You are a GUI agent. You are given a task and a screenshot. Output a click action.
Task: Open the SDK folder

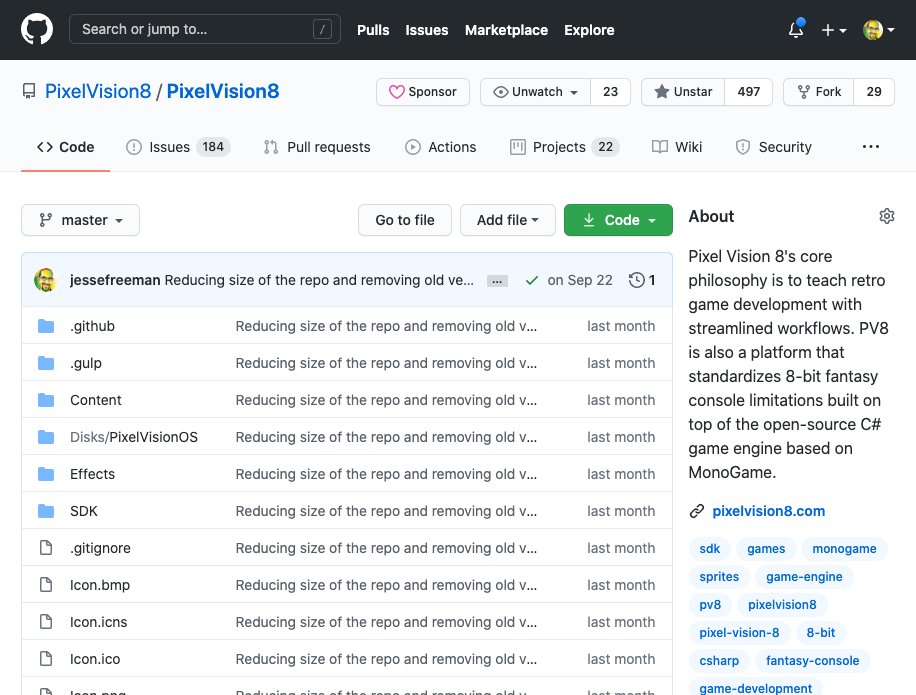pyautogui.click(x=84, y=511)
